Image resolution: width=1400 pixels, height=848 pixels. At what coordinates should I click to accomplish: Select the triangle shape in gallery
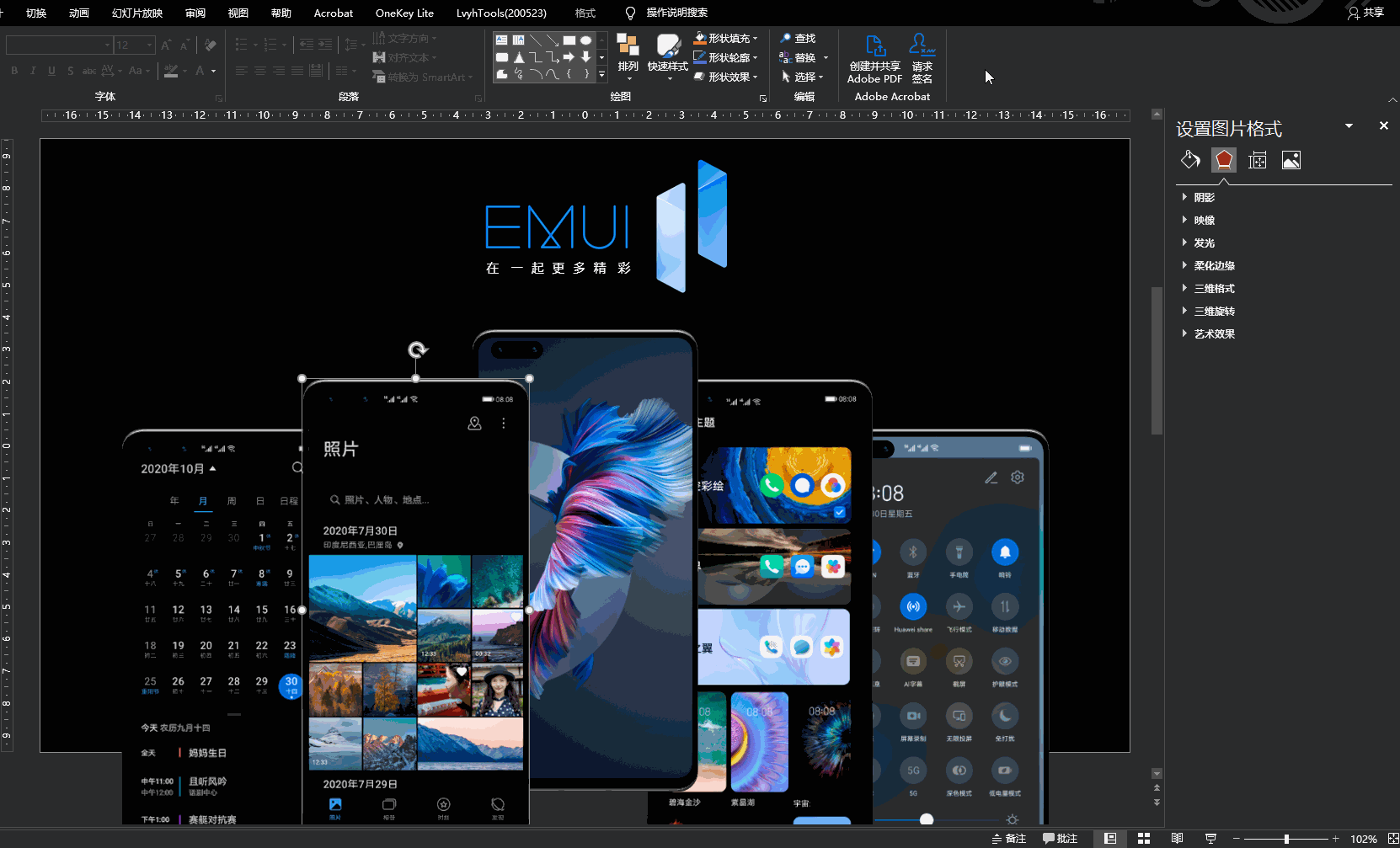point(519,56)
